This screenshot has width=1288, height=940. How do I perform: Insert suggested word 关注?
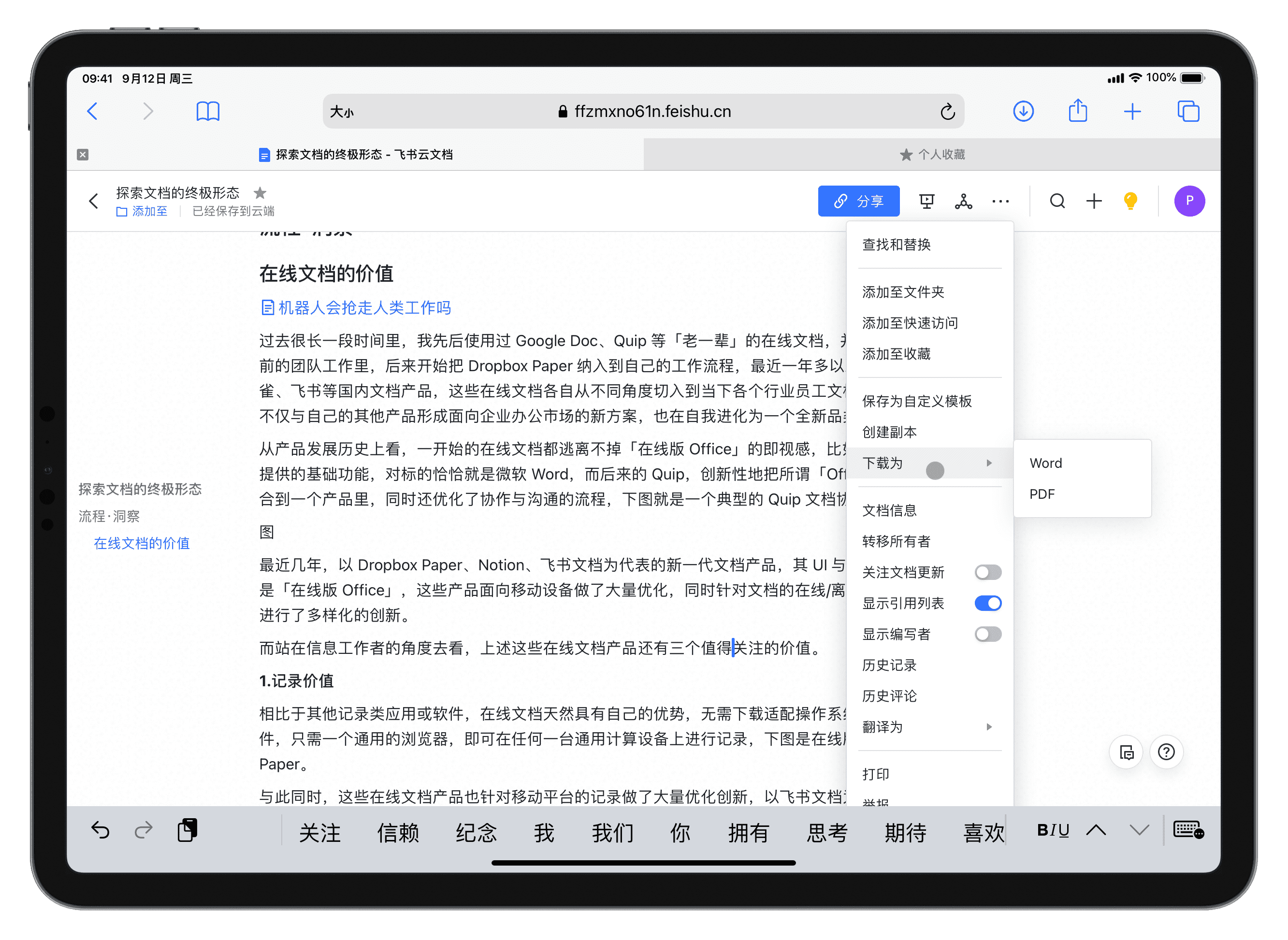click(x=320, y=832)
